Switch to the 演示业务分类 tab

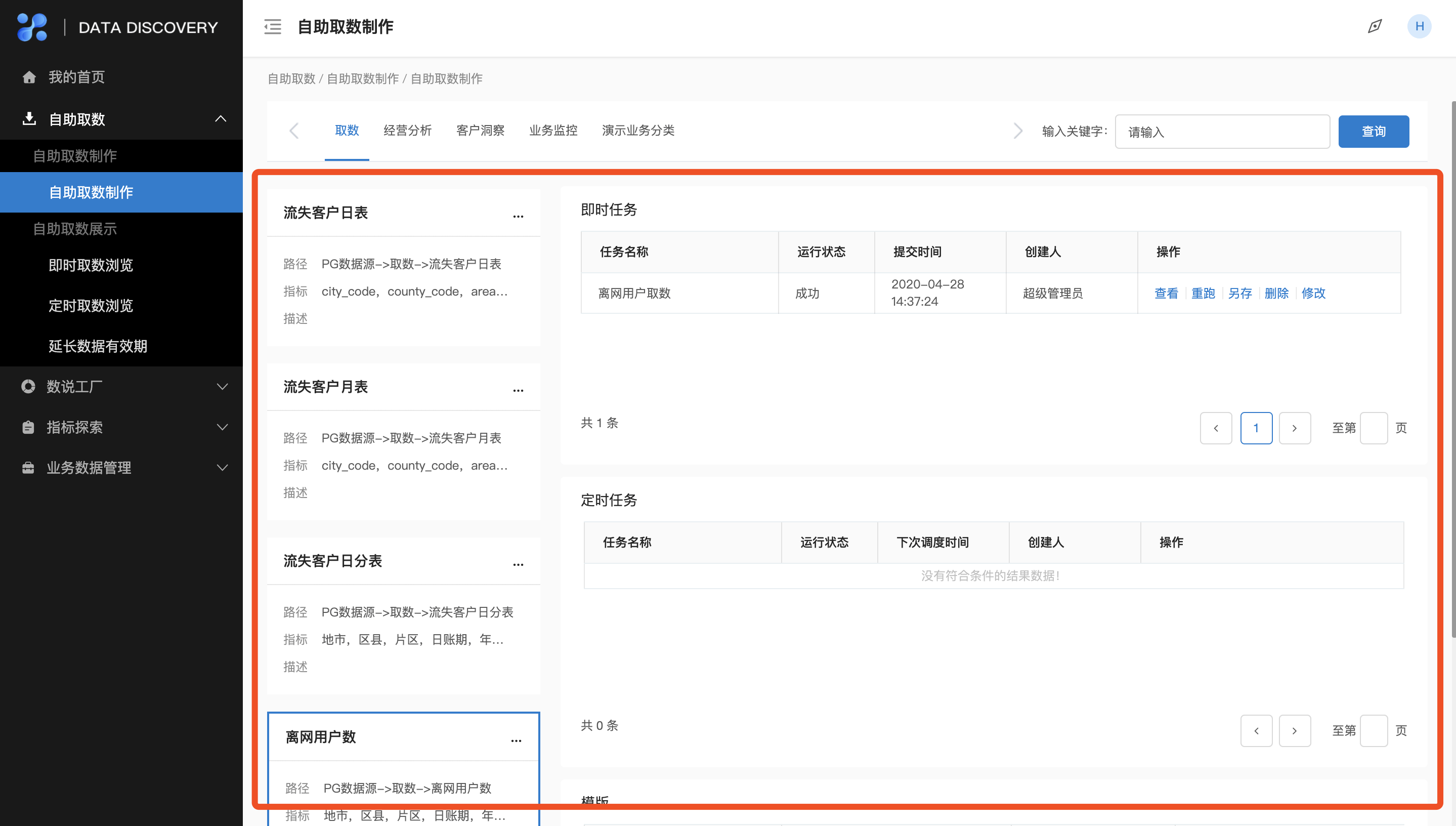click(x=638, y=131)
